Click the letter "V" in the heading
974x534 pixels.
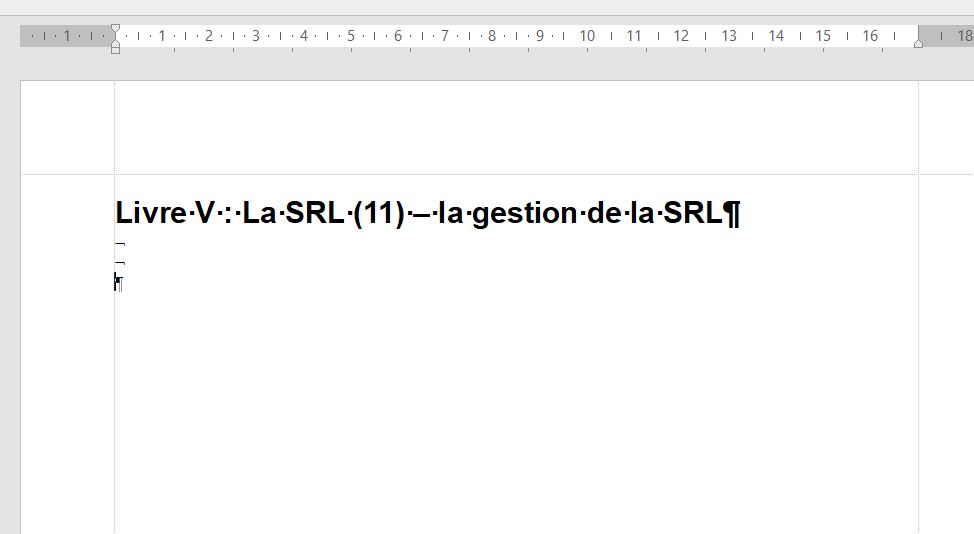(205, 214)
